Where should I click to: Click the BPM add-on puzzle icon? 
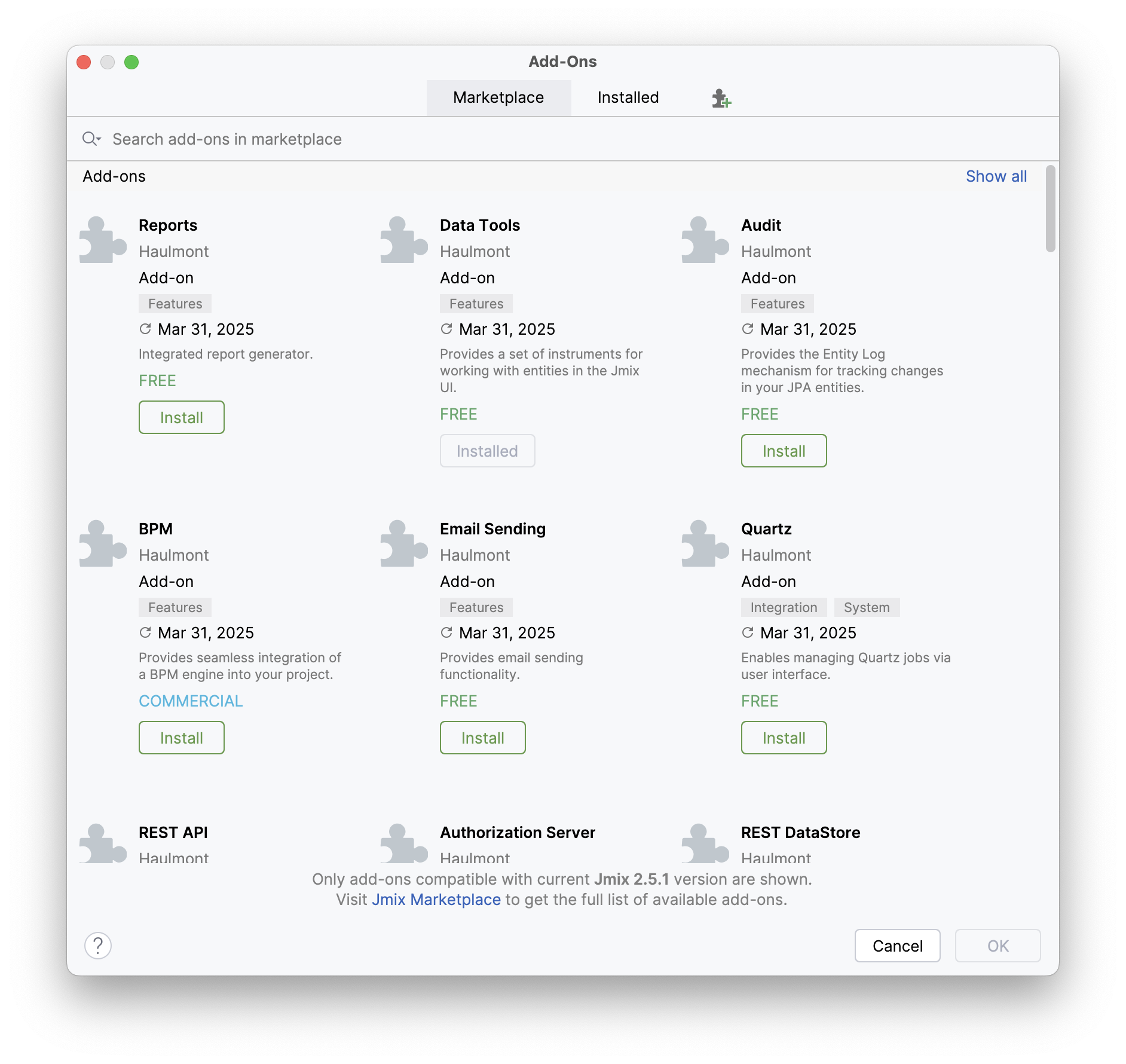coord(103,543)
